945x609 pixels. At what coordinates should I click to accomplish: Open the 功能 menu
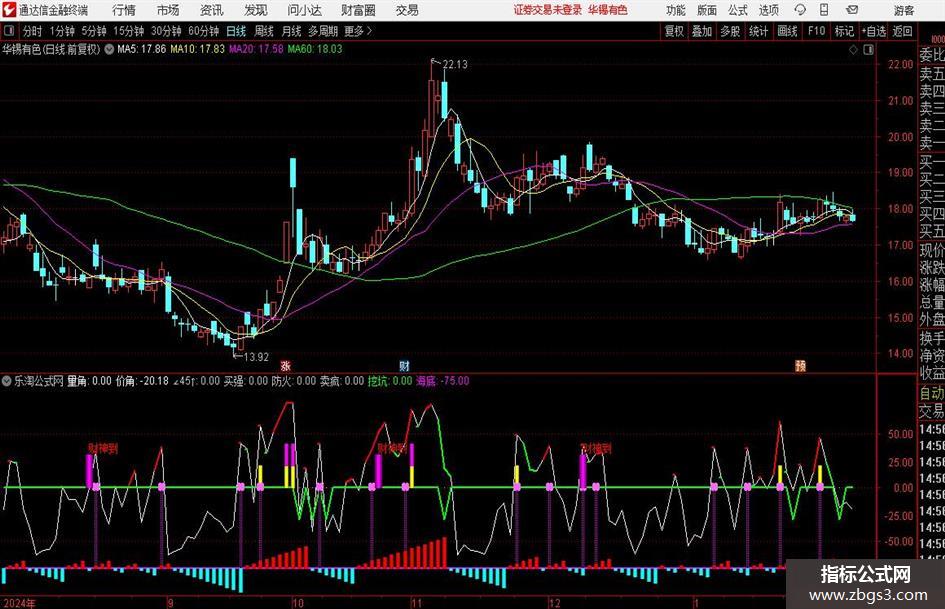[676, 10]
